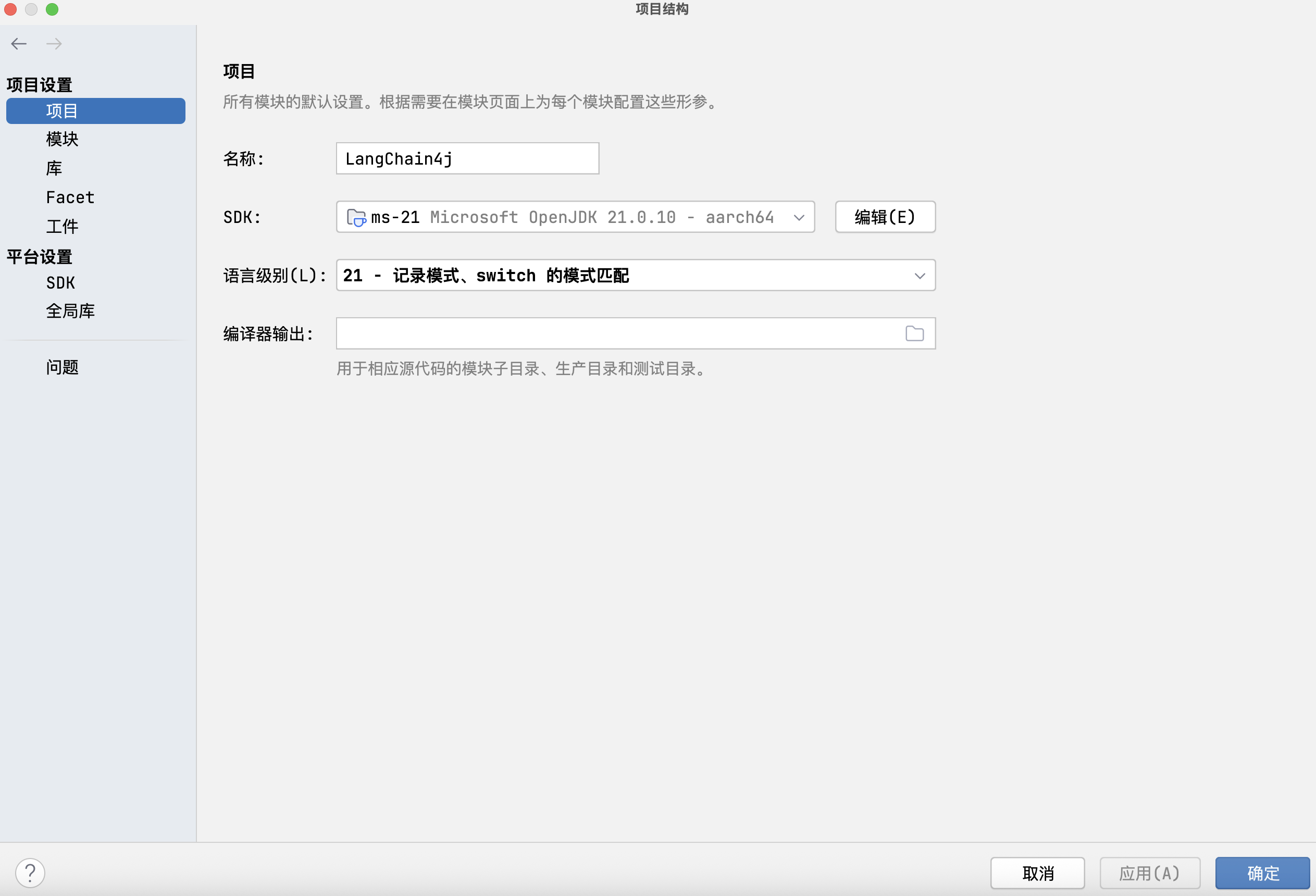
Task: Select 模块 in the sidebar
Action: coord(63,139)
